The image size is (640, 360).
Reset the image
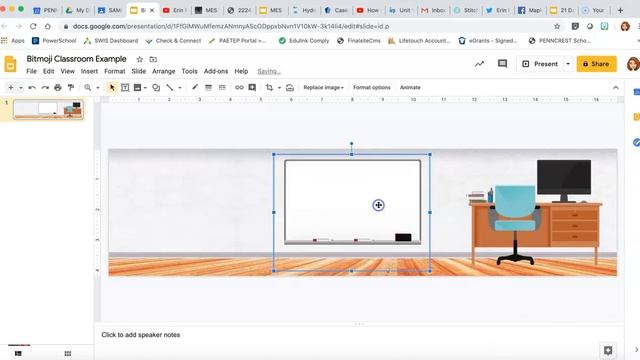click(x=290, y=87)
